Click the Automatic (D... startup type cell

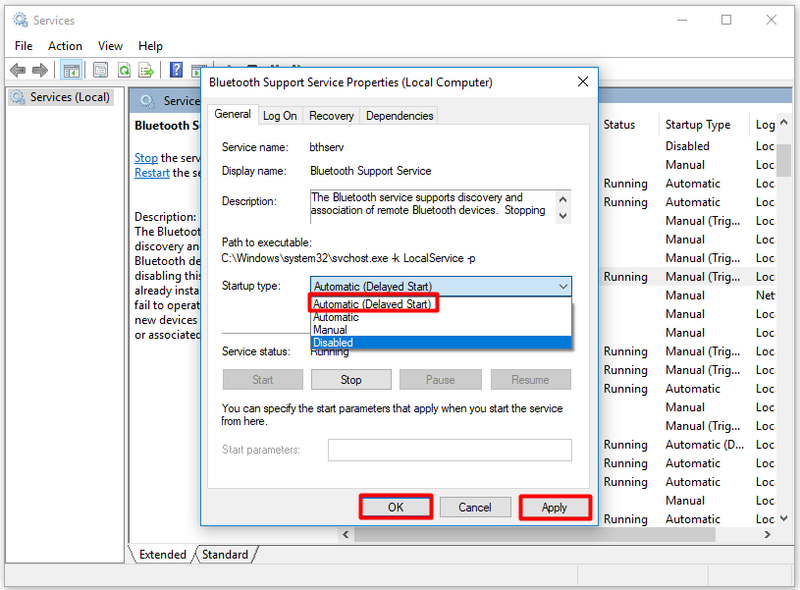704,445
